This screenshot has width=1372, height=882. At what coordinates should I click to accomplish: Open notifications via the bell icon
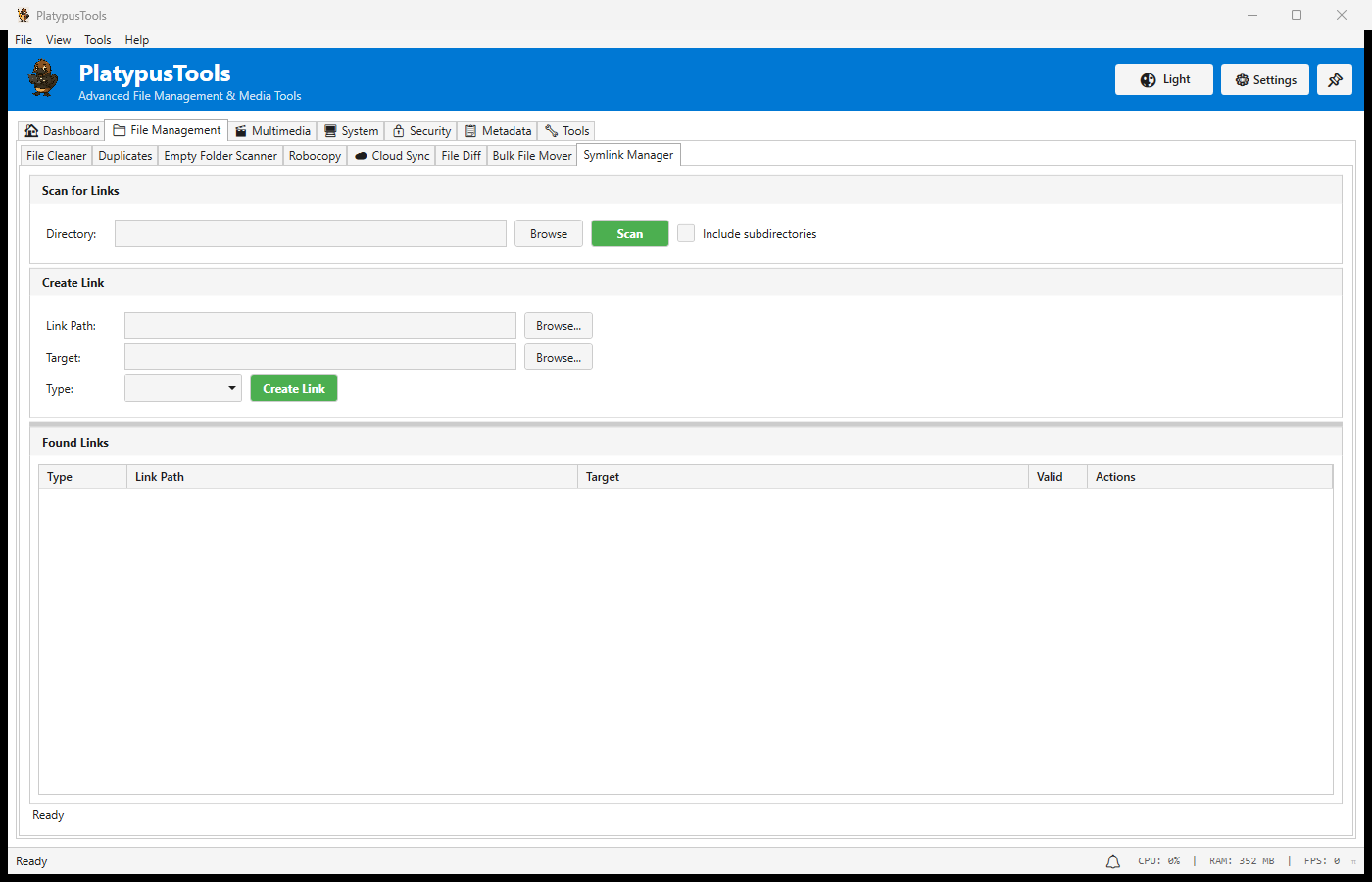[x=1112, y=860]
